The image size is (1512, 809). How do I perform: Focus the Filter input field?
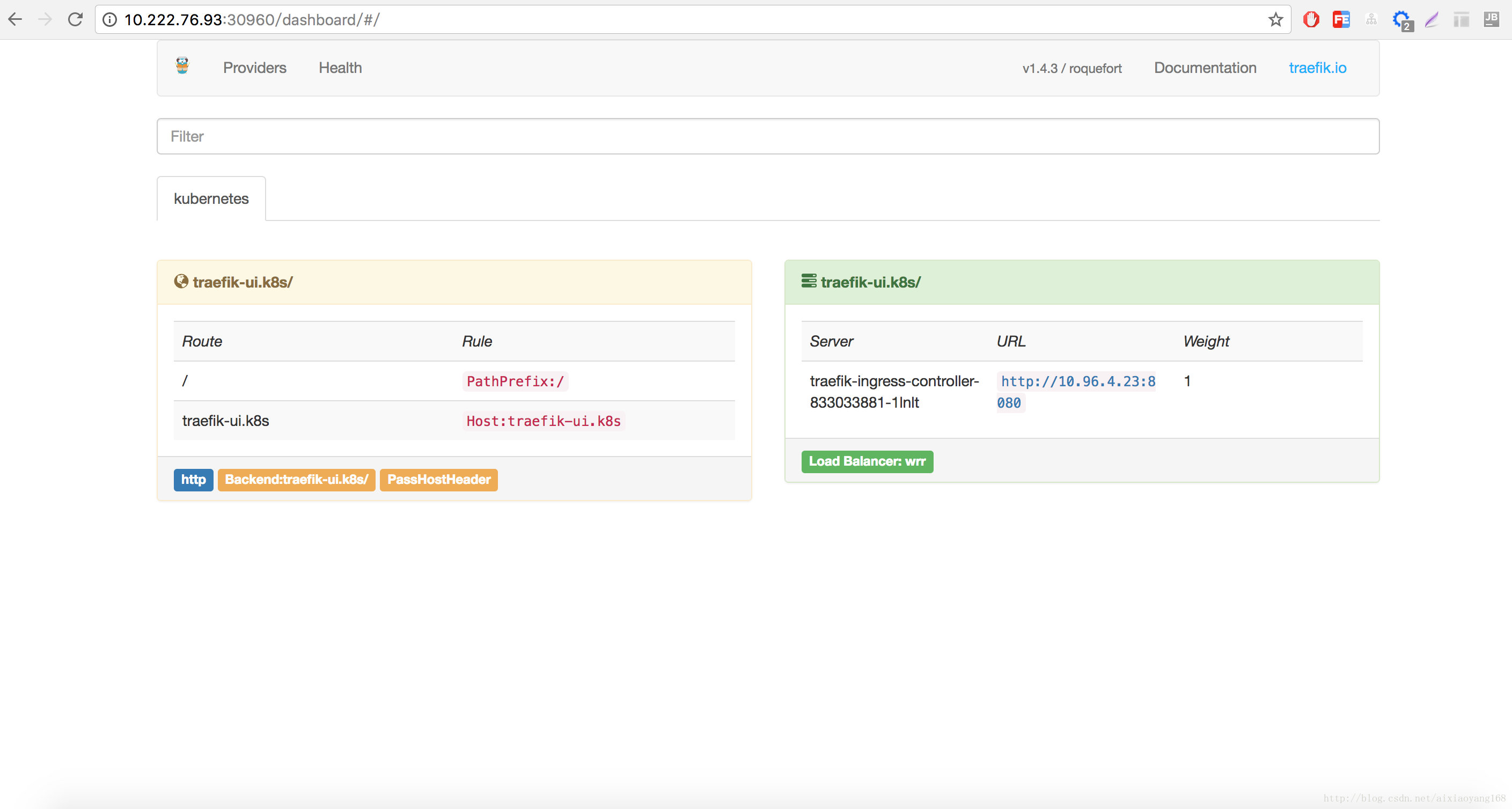768,136
